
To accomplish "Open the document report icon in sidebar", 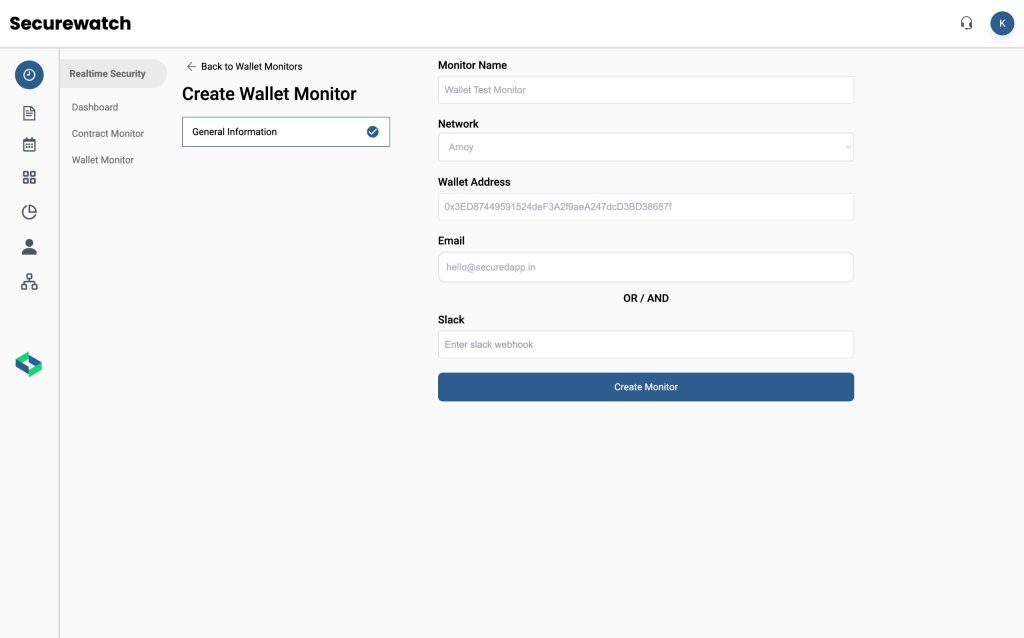I will [28, 112].
